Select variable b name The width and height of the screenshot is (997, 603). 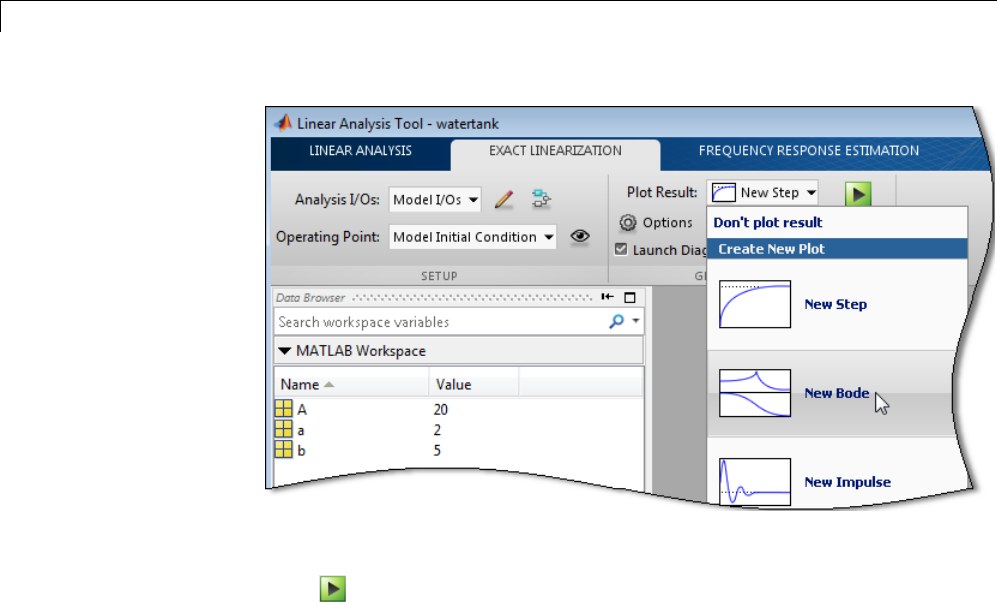point(301,450)
